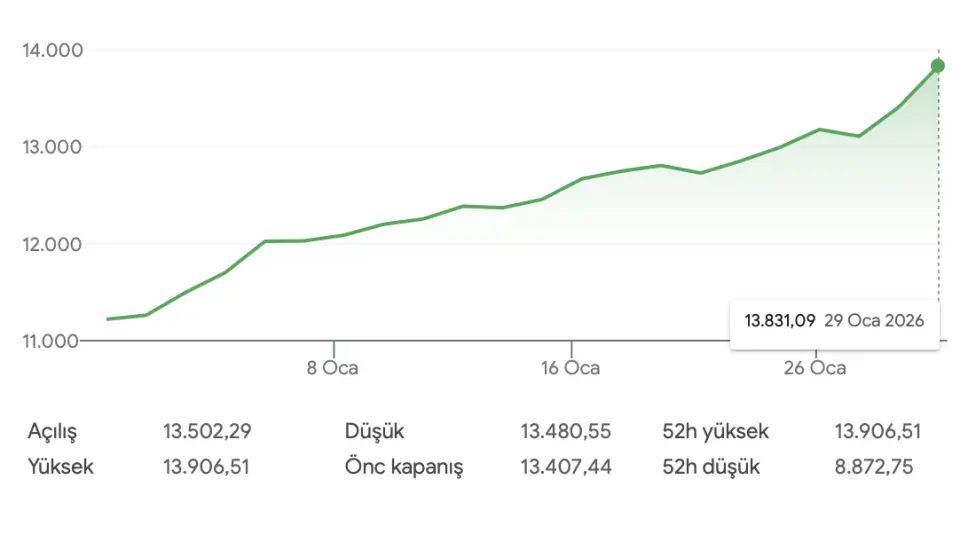The image size is (960, 550).
Task: Click the Yüksek label below Açılış
Action: pyautogui.click(x=61, y=466)
